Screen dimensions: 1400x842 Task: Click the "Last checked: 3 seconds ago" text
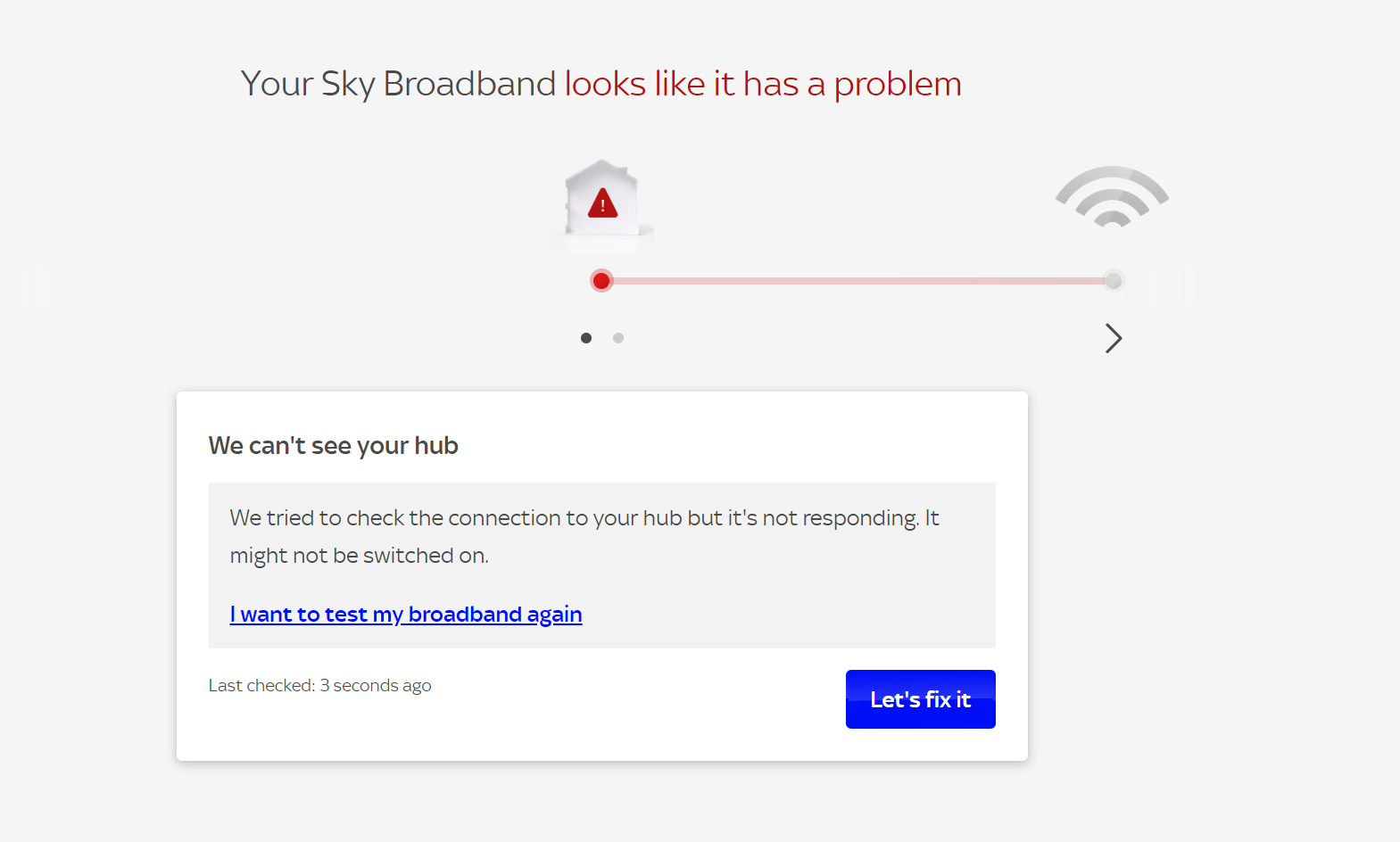pyautogui.click(x=319, y=685)
